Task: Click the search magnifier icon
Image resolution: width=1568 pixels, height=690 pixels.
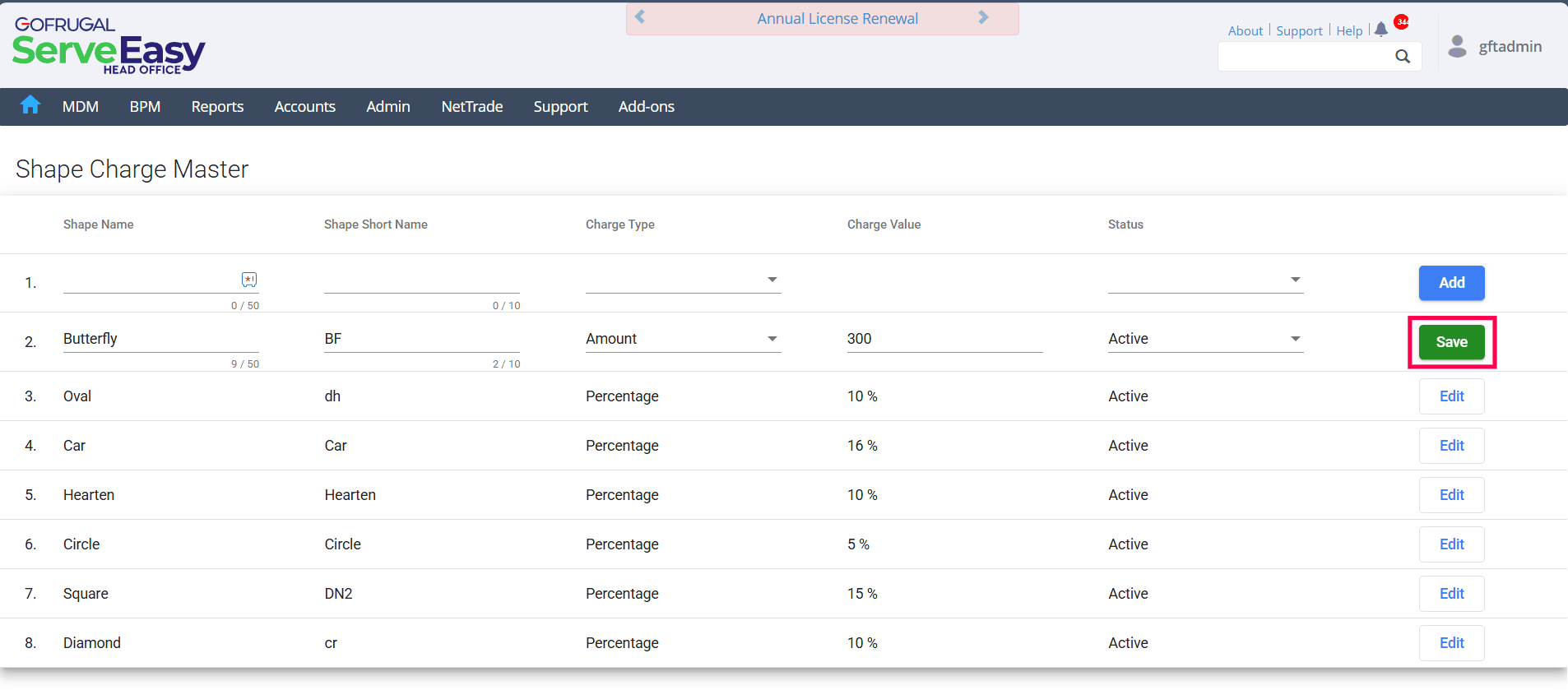Action: click(1403, 56)
